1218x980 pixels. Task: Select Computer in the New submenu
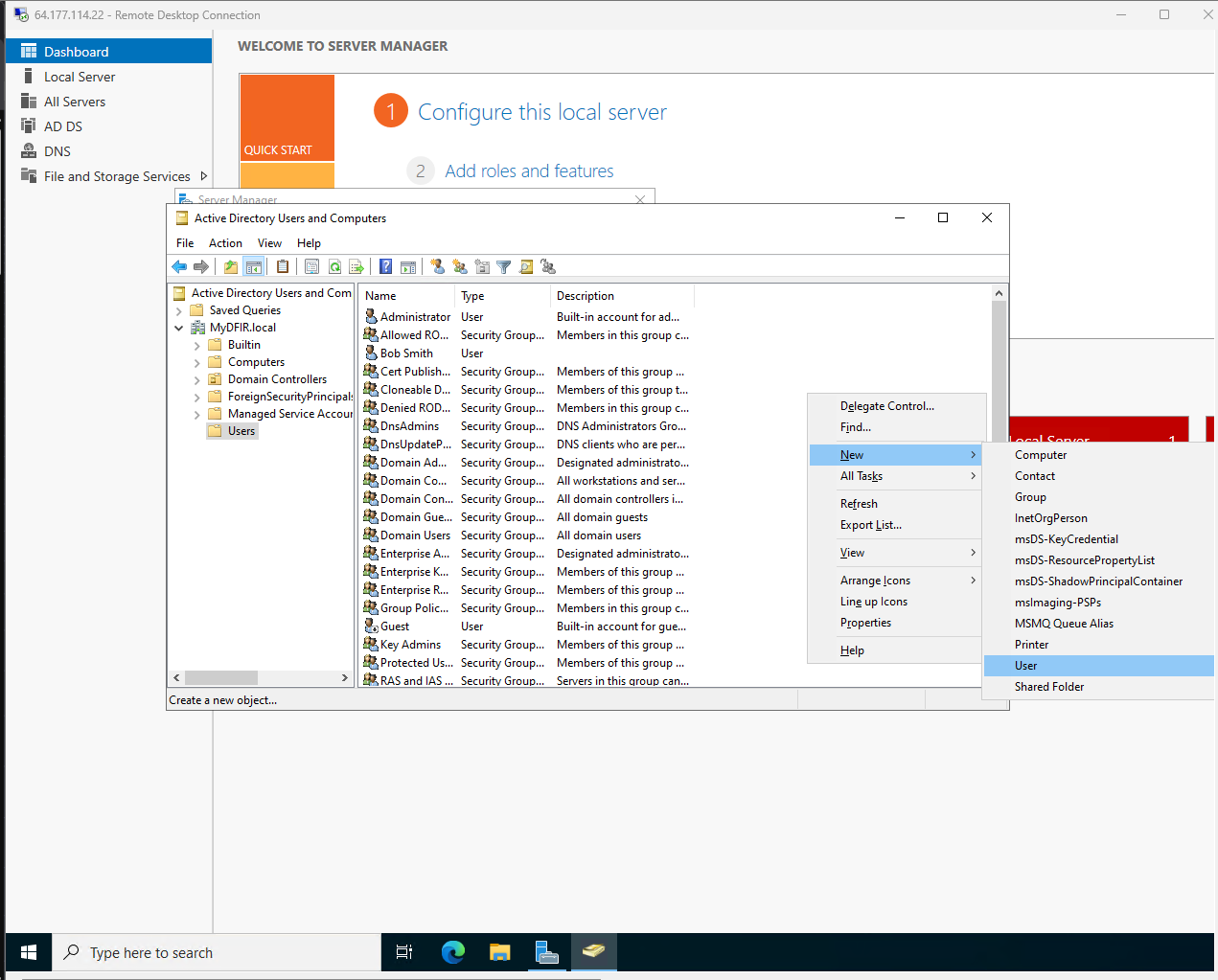[x=1099, y=455]
